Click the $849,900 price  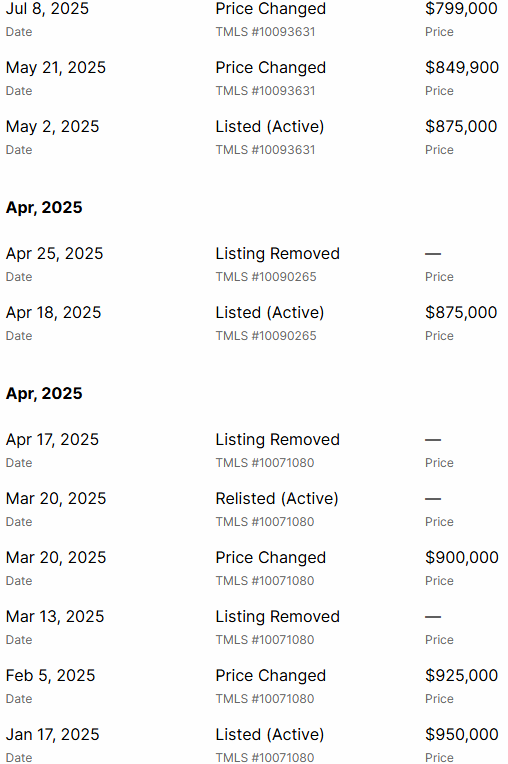click(x=462, y=68)
